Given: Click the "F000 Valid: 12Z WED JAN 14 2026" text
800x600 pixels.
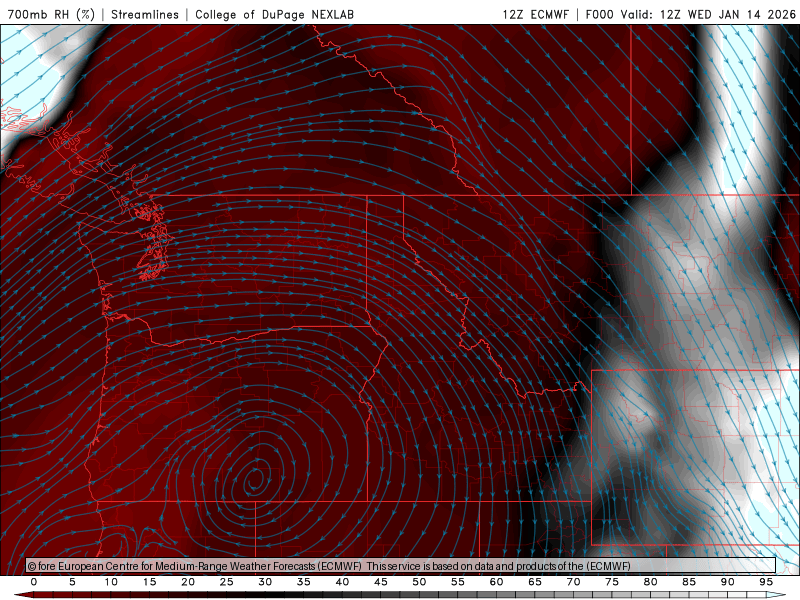Looking at the screenshot, I should (690, 14).
